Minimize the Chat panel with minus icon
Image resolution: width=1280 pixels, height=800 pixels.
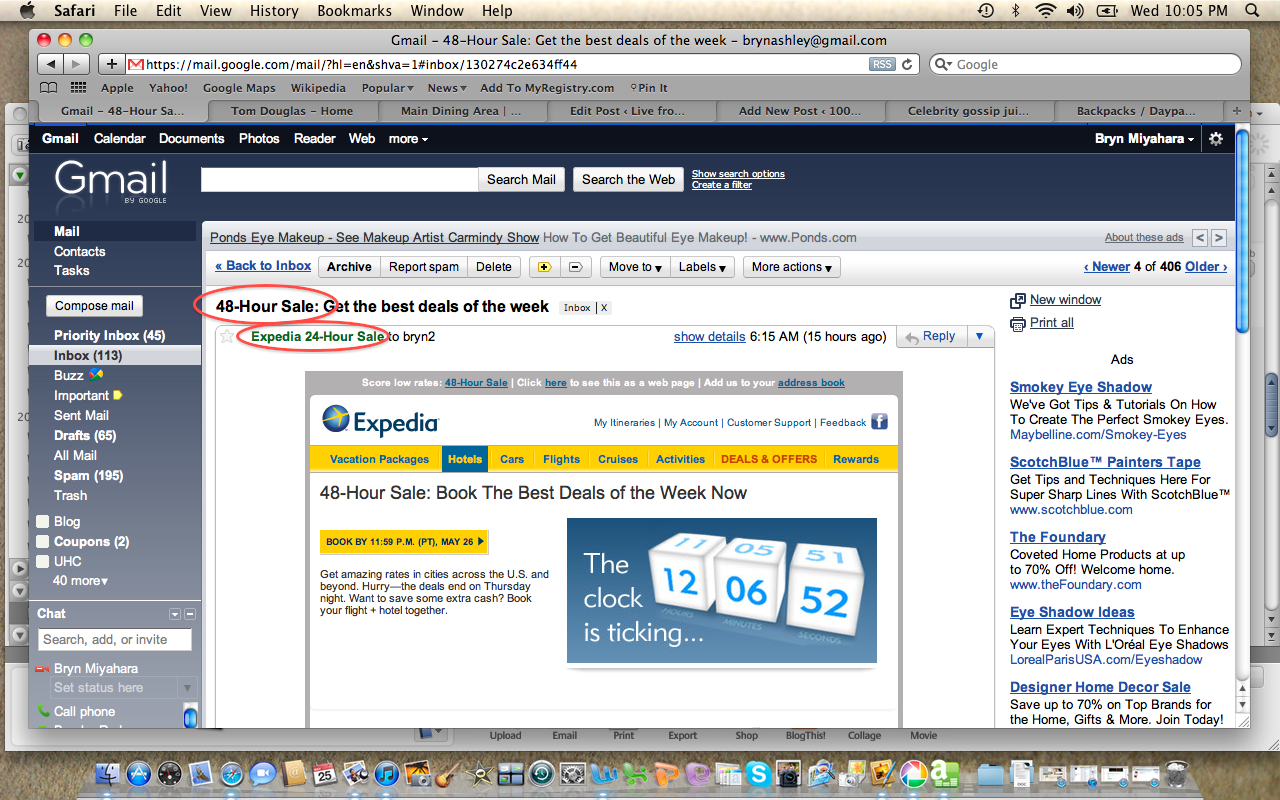click(x=190, y=614)
